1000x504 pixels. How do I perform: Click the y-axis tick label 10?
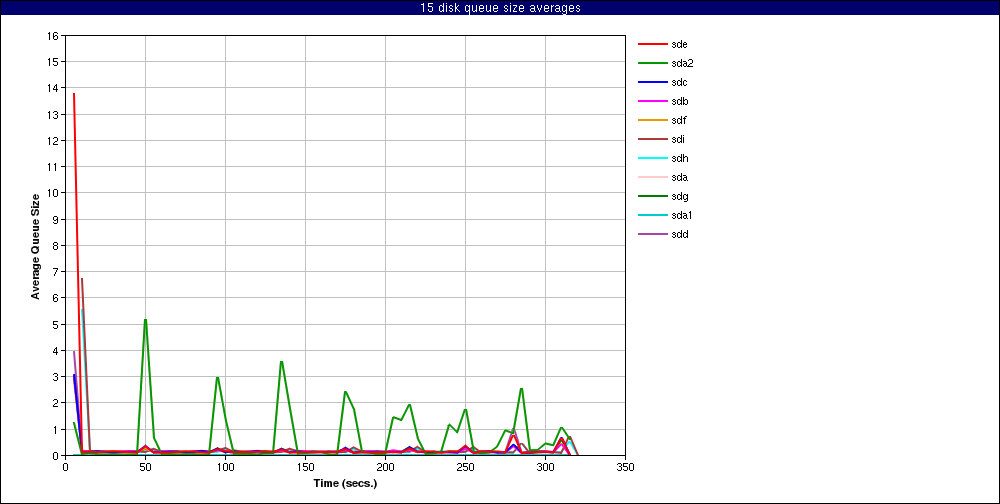click(53, 193)
